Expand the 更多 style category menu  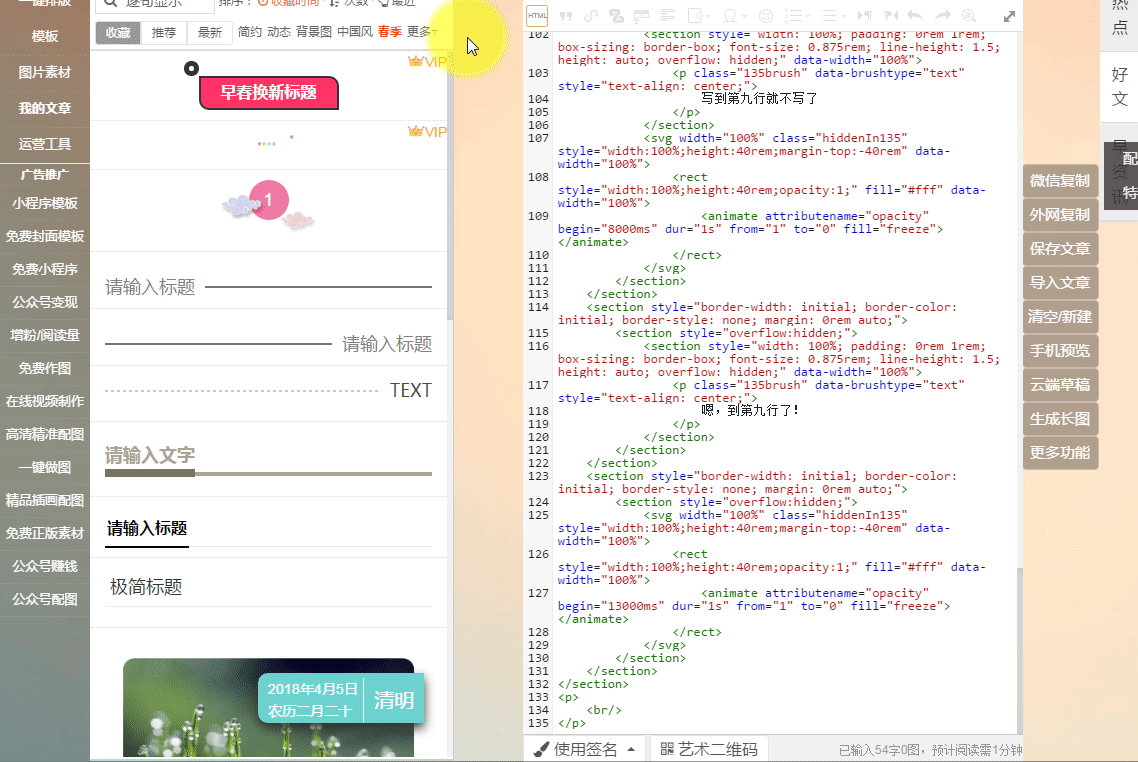coord(423,32)
